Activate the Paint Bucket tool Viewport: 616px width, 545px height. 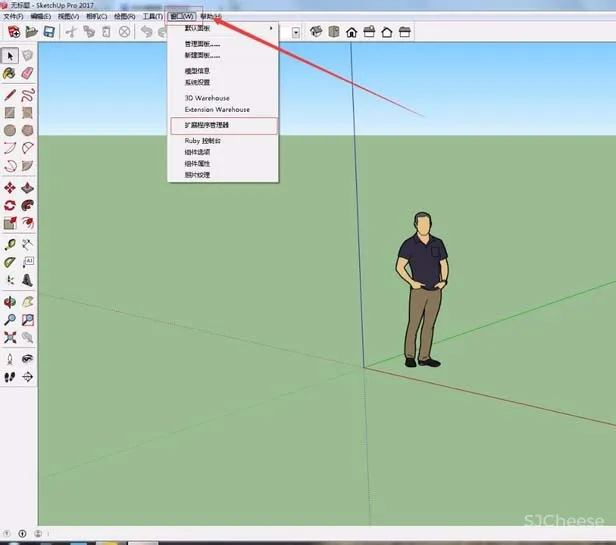(10, 73)
